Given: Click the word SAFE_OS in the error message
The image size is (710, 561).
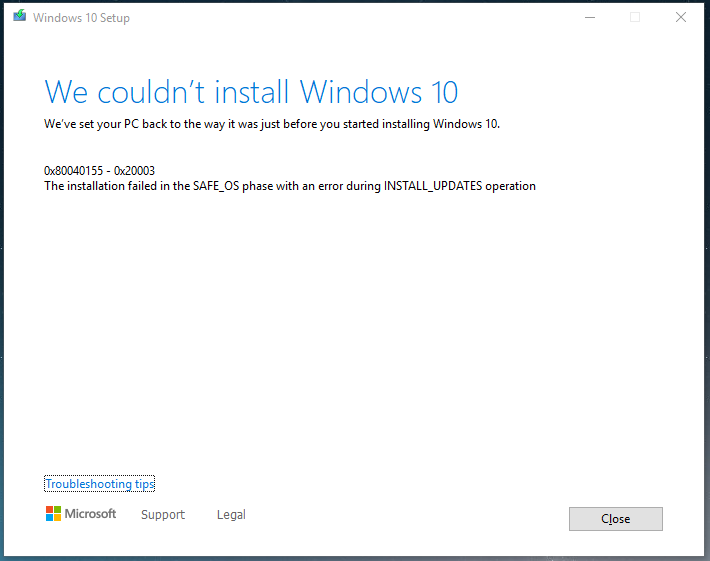Looking at the screenshot, I should pos(216,186).
